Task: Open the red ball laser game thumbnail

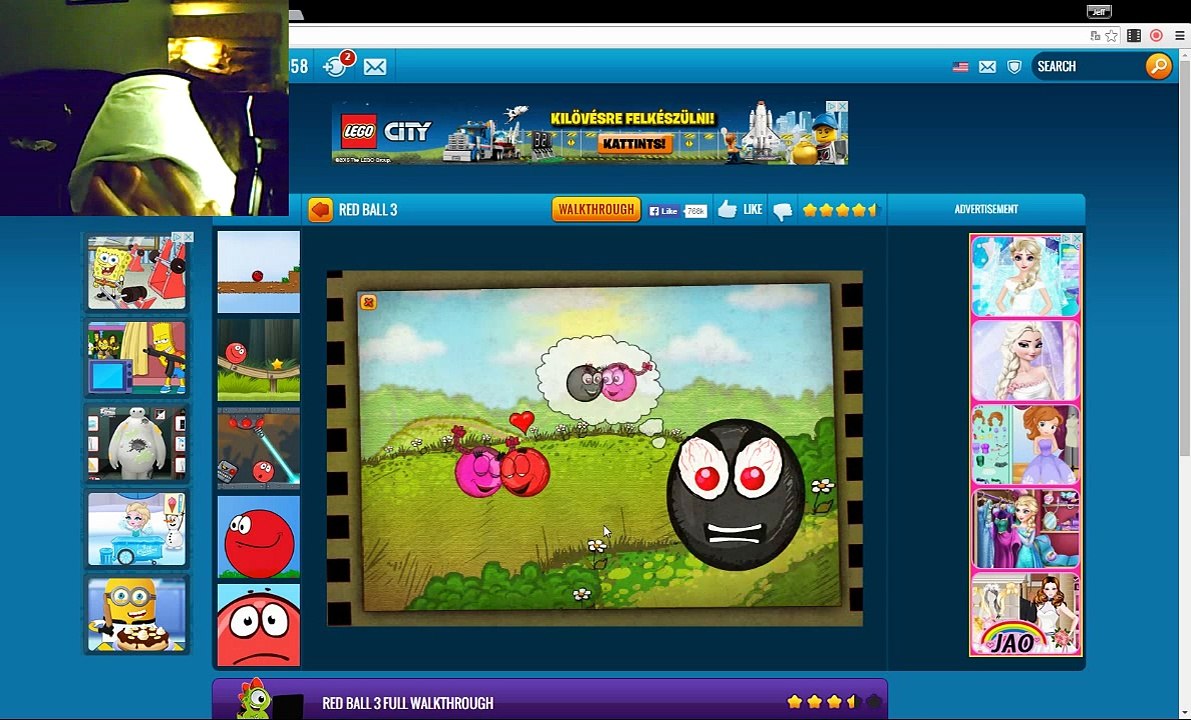Action: coord(259,448)
